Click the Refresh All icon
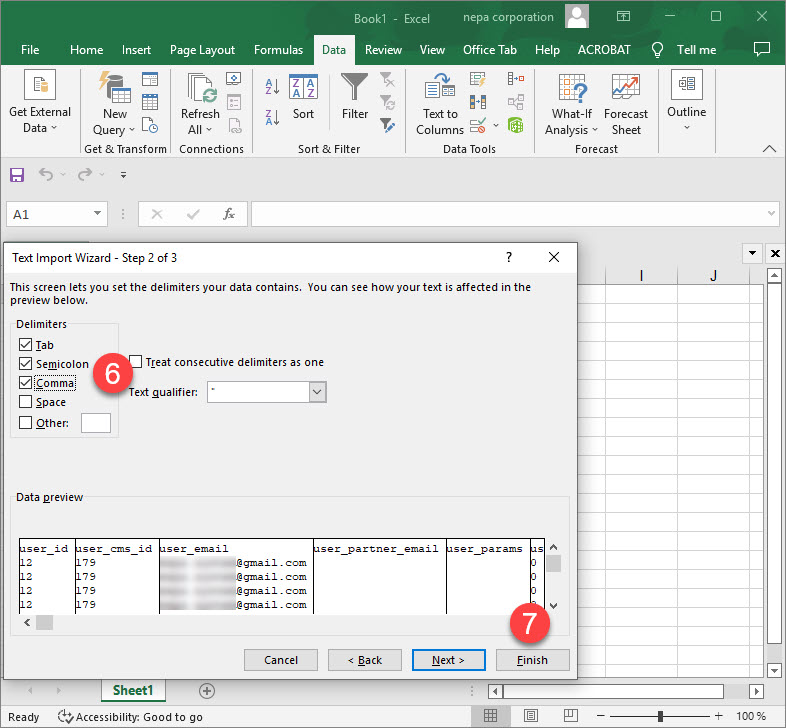Viewport: 786px width, 728px height. 202,87
